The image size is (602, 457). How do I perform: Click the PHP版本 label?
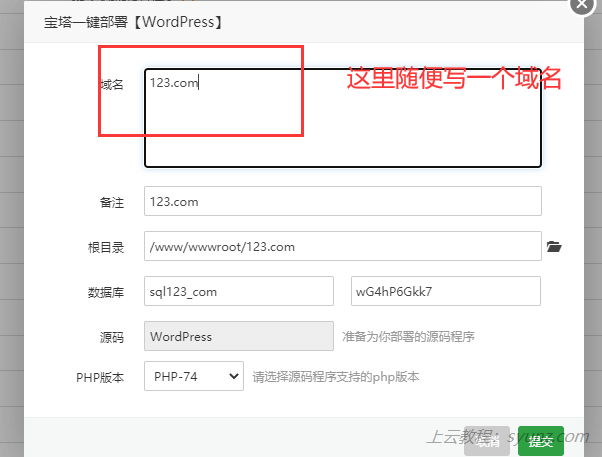tap(100, 378)
